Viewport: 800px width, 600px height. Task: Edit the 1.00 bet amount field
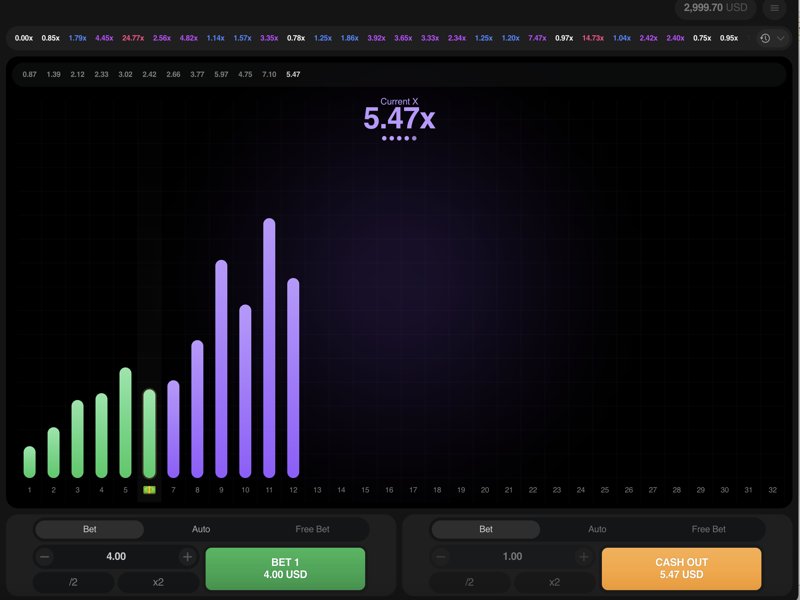click(x=512, y=557)
